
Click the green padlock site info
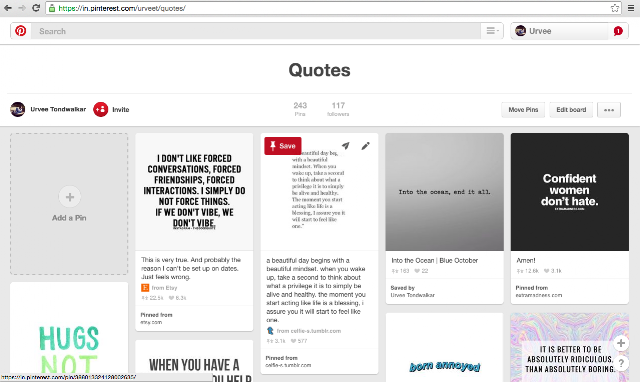pyautogui.click(x=51, y=8)
